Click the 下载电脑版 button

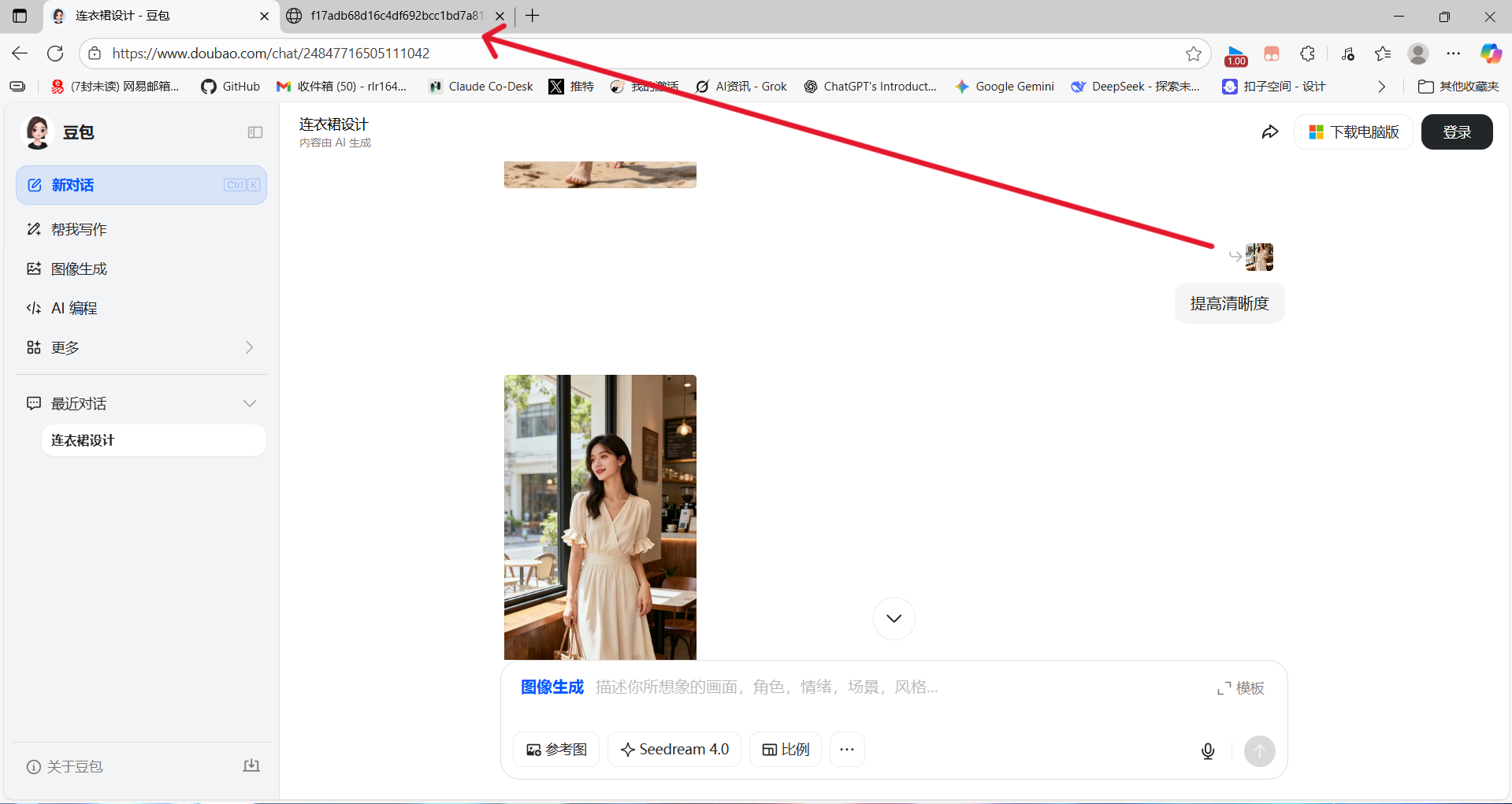click(1354, 132)
